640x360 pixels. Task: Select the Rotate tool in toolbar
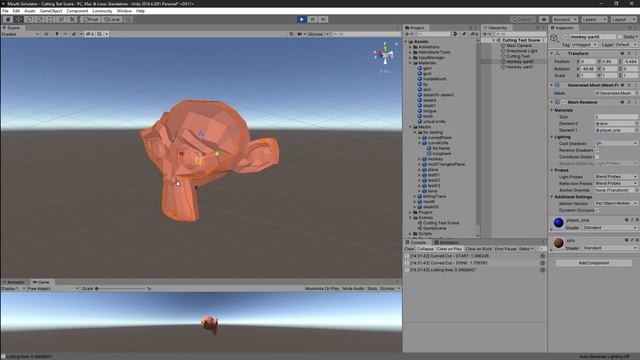click(29, 19)
